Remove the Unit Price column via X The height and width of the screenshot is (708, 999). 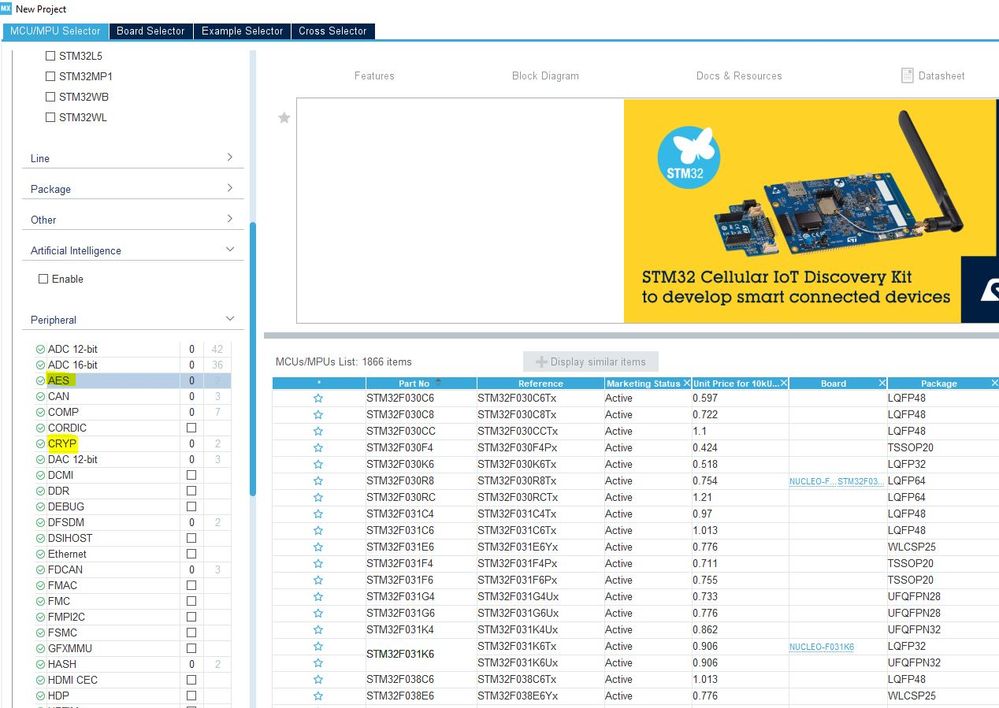coord(784,383)
